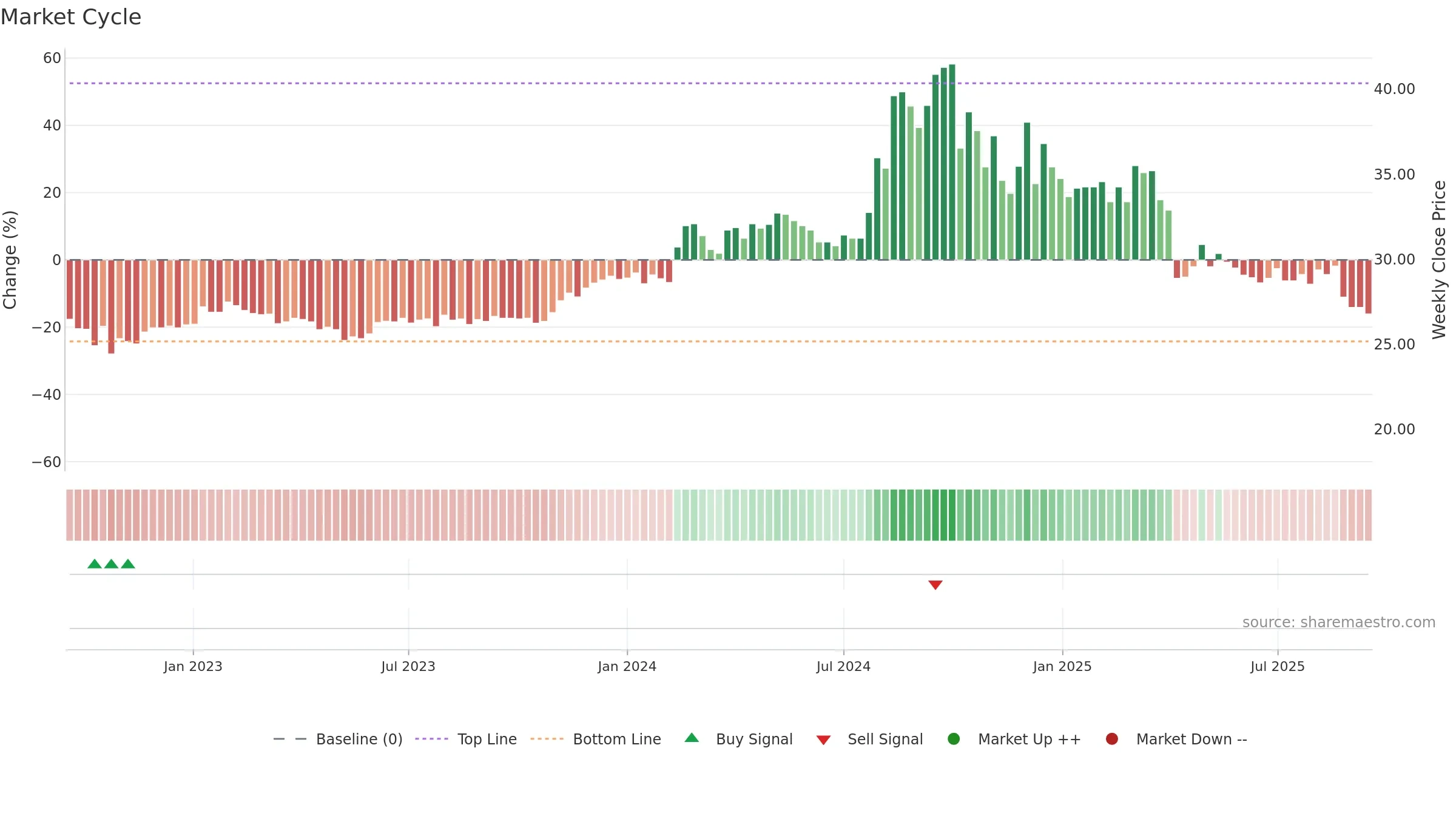This screenshot has height=819, width=1456.
Task: Click the −40 tick on Change axis
Action: tap(47, 395)
